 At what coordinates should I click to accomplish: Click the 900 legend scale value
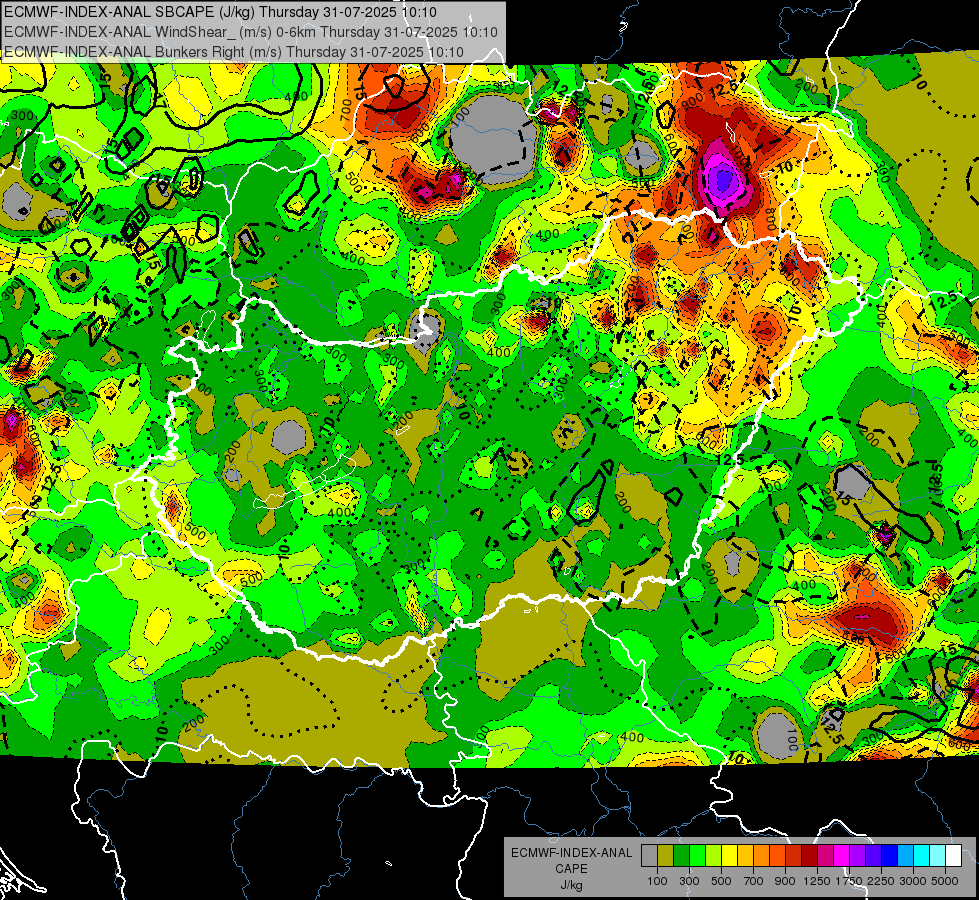click(x=785, y=881)
